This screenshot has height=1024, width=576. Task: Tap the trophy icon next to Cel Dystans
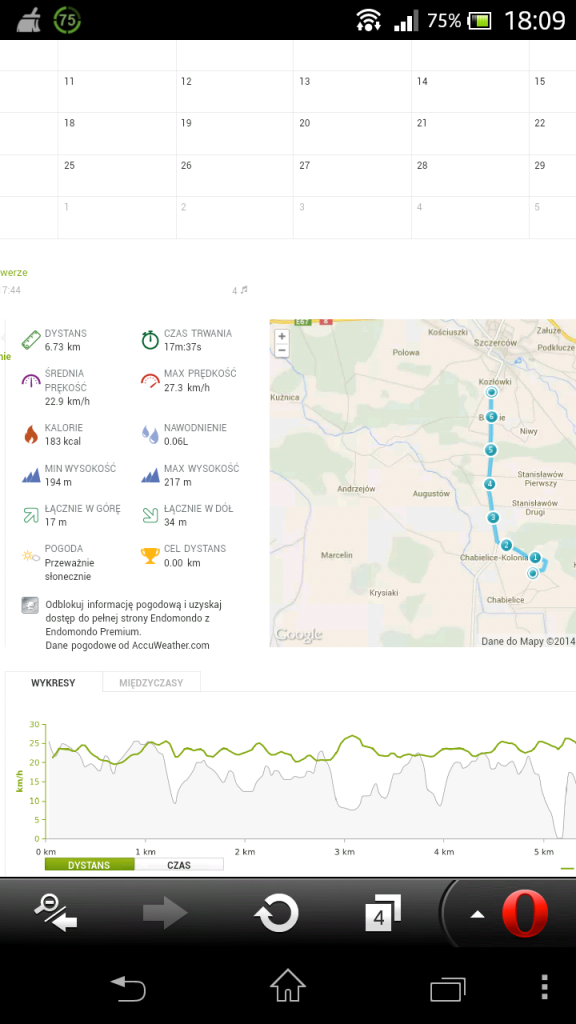tap(150, 556)
